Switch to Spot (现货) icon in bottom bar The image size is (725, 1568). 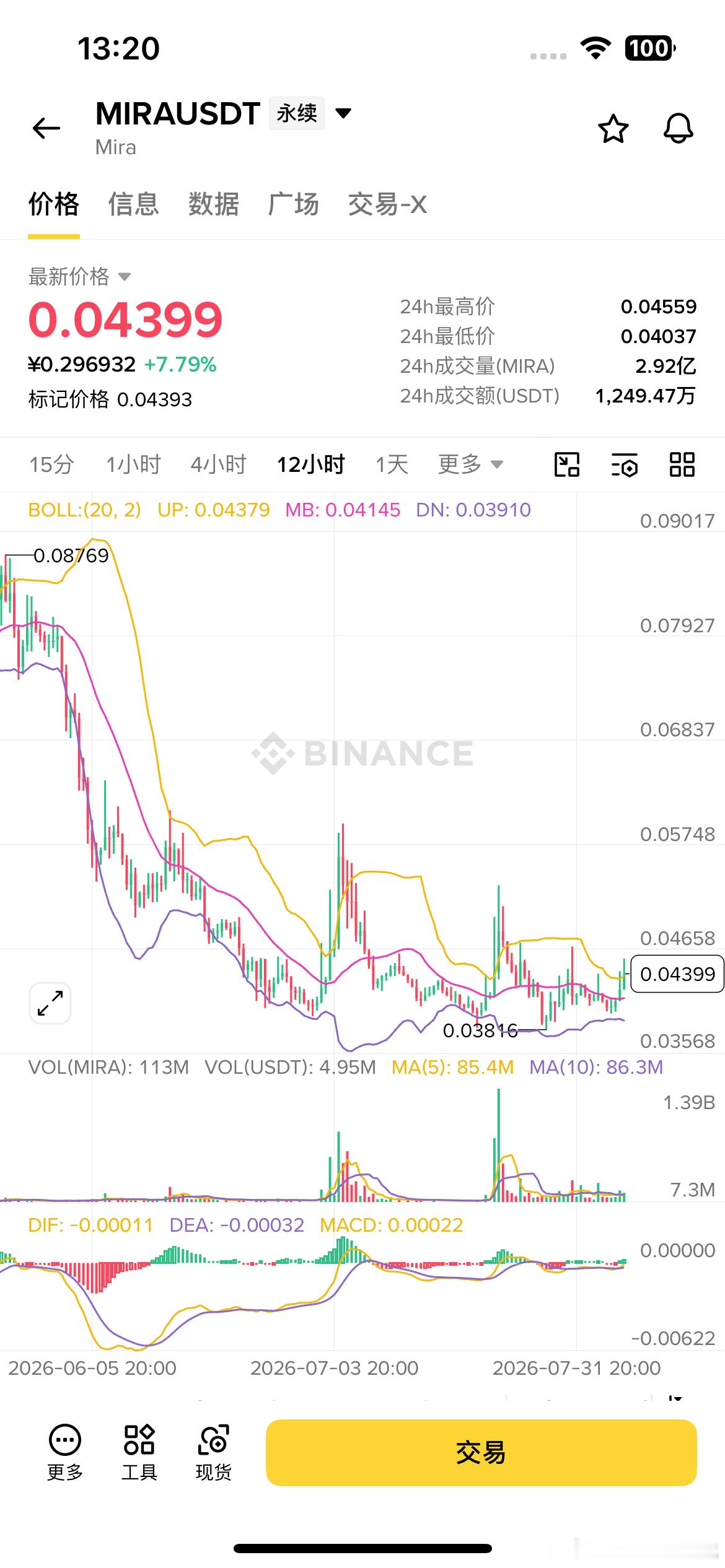pyautogui.click(x=214, y=1452)
